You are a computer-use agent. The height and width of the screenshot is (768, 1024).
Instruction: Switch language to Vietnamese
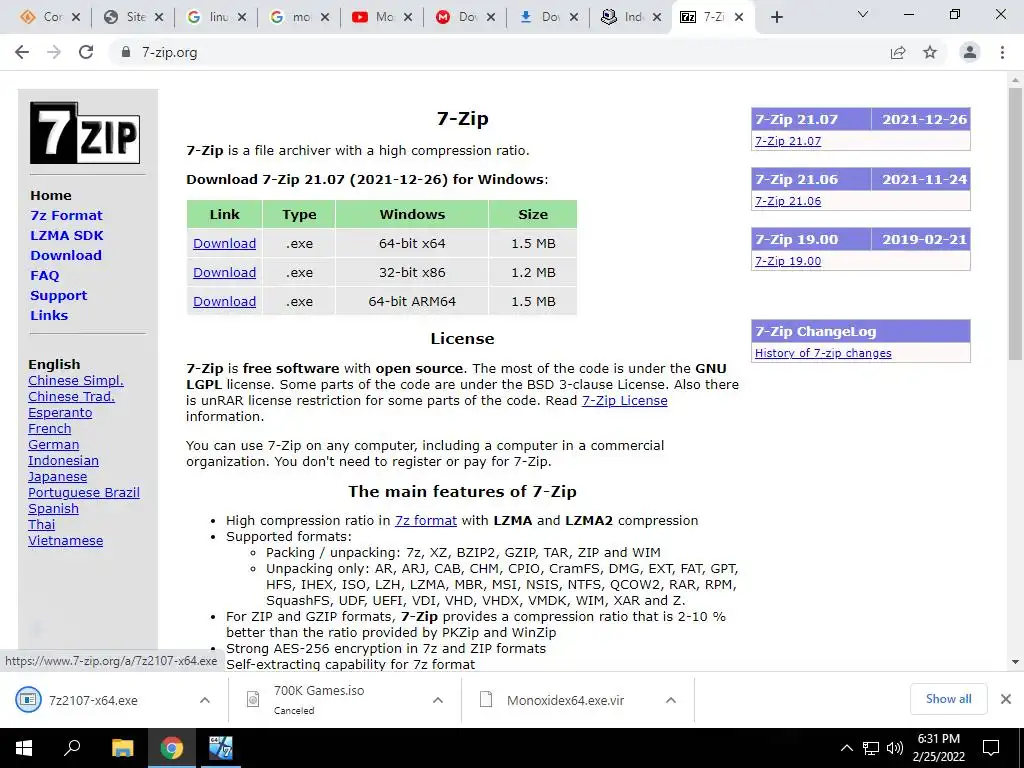(x=65, y=540)
